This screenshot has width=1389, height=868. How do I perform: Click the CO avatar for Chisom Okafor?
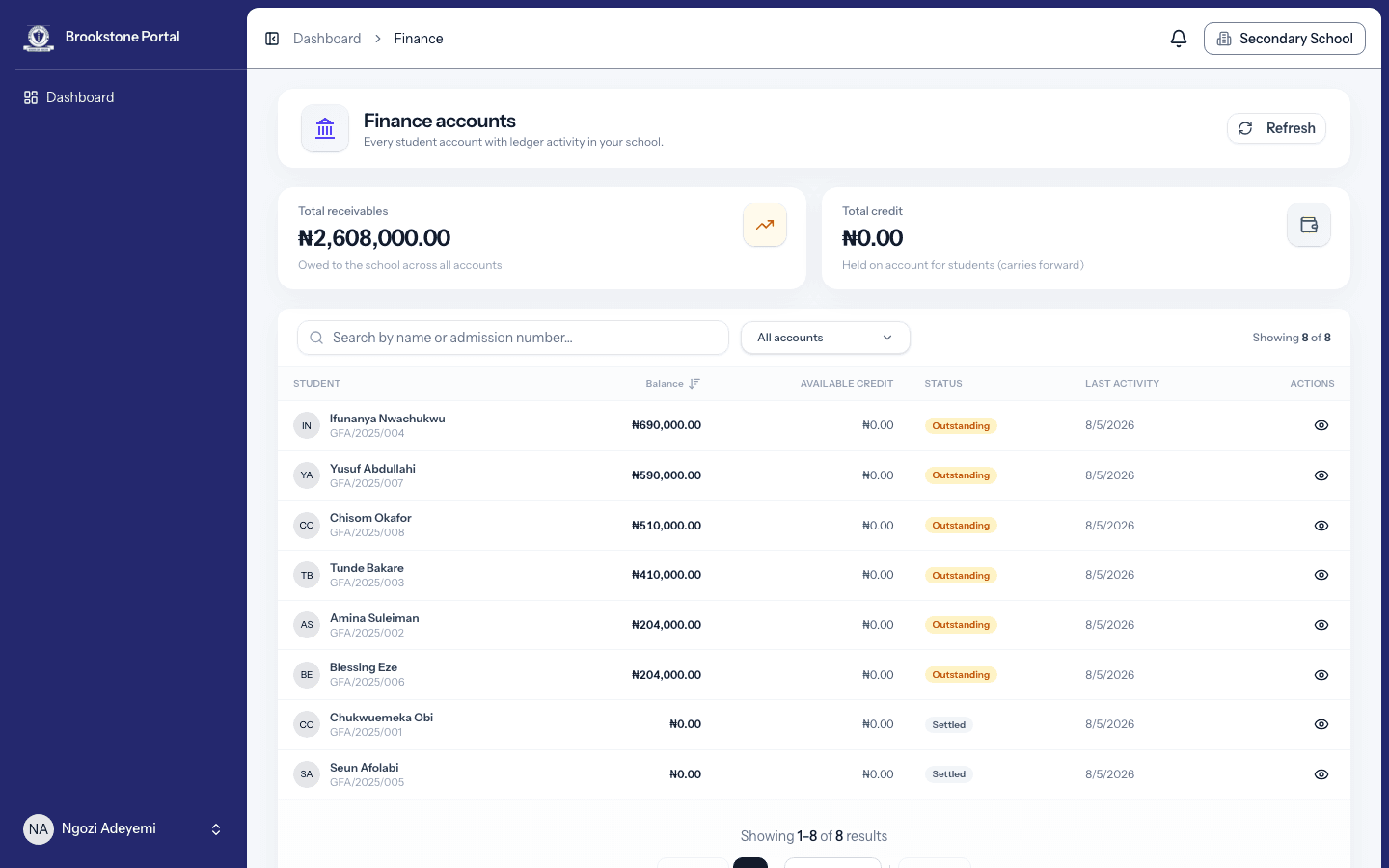tap(307, 526)
